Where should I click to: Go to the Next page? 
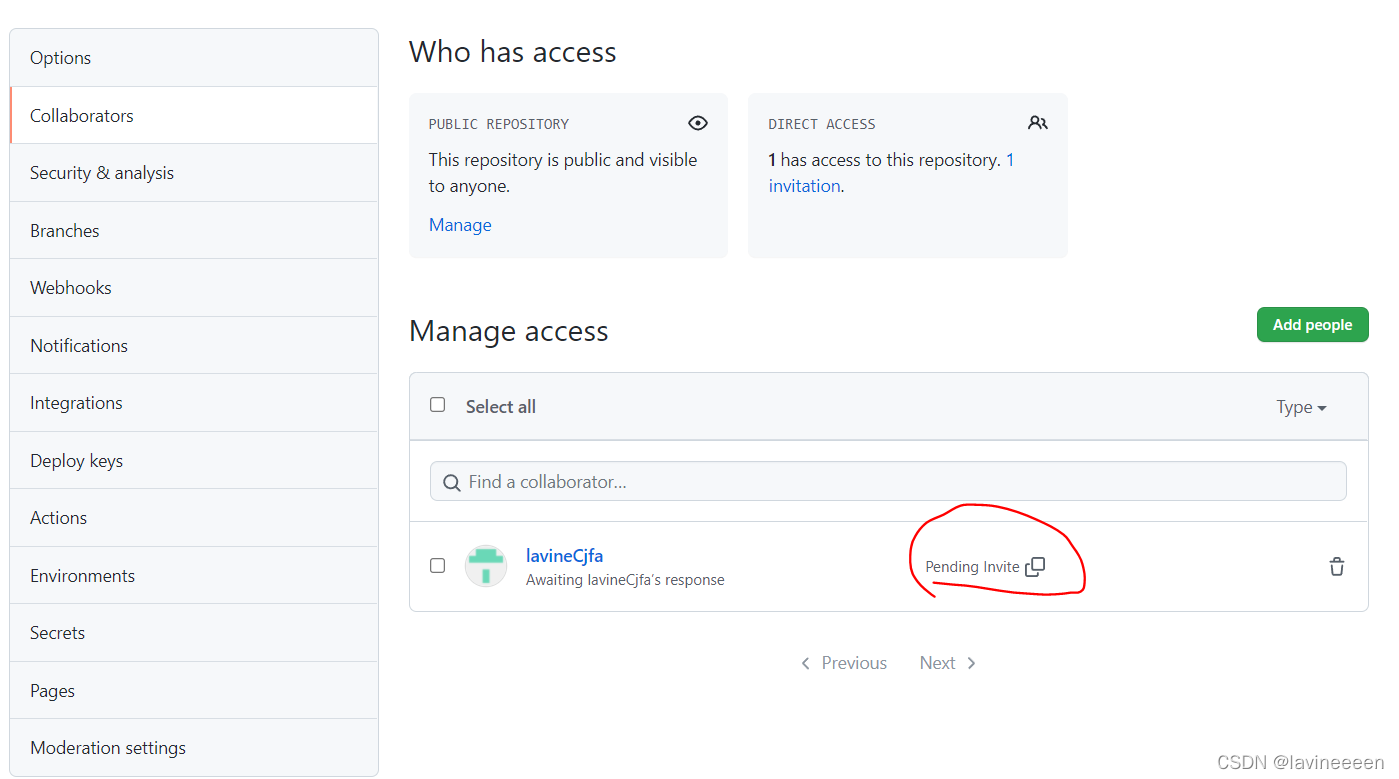tap(948, 663)
